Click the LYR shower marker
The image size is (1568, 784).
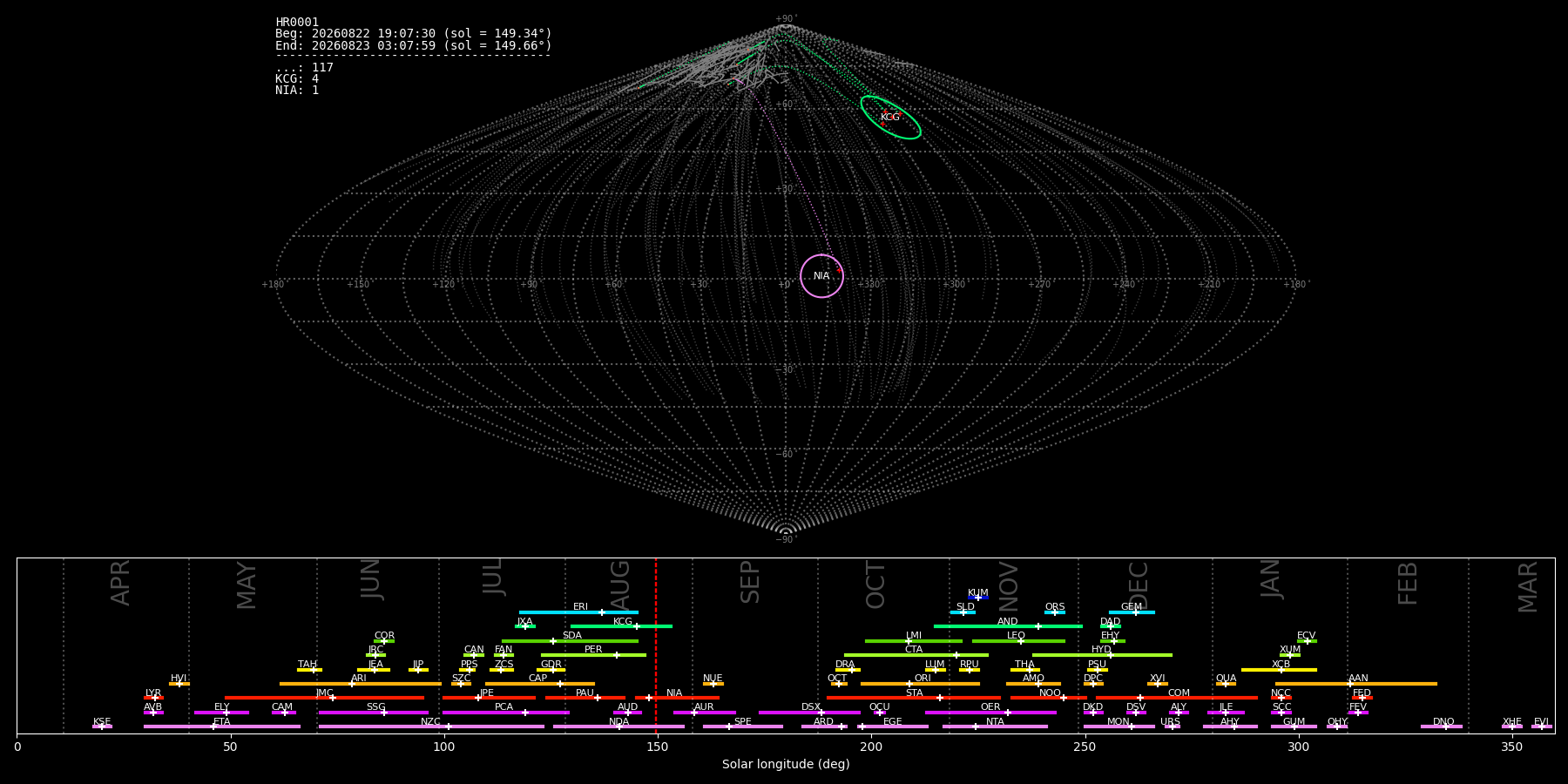point(155,698)
